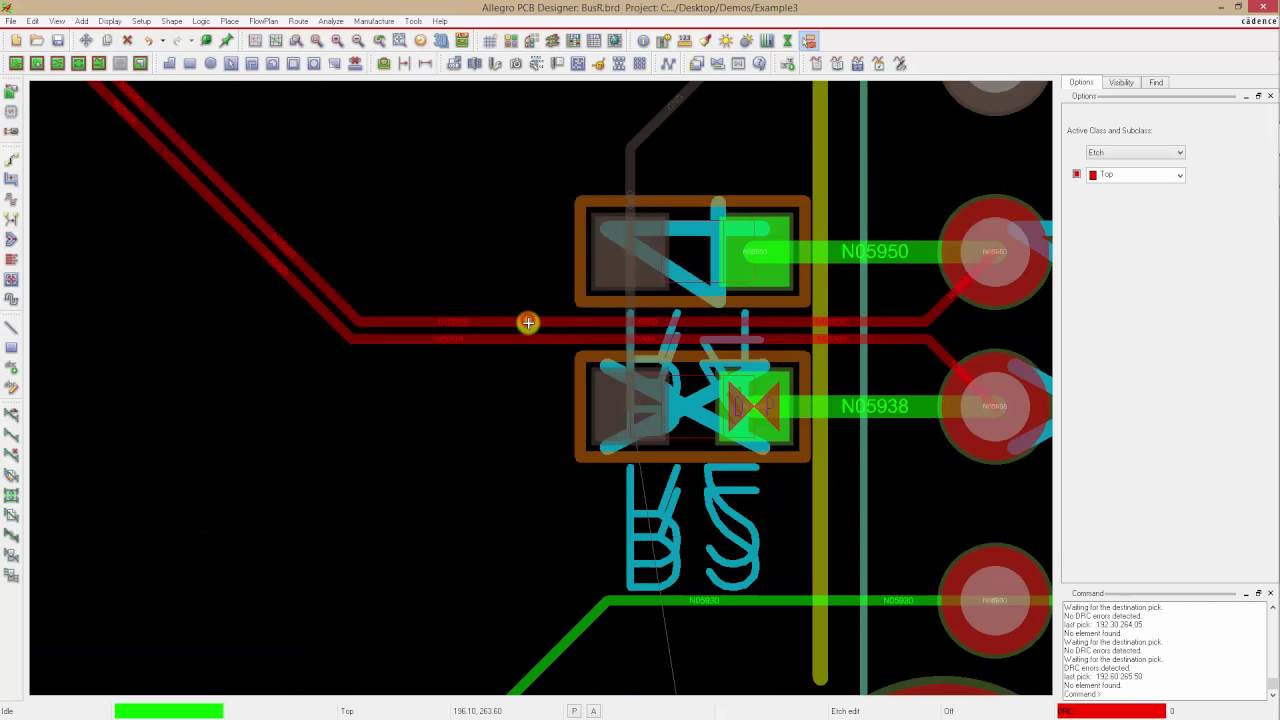The height and width of the screenshot is (720, 1280).
Task: Click the Highlight sun icon
Action: pos(726,41)
